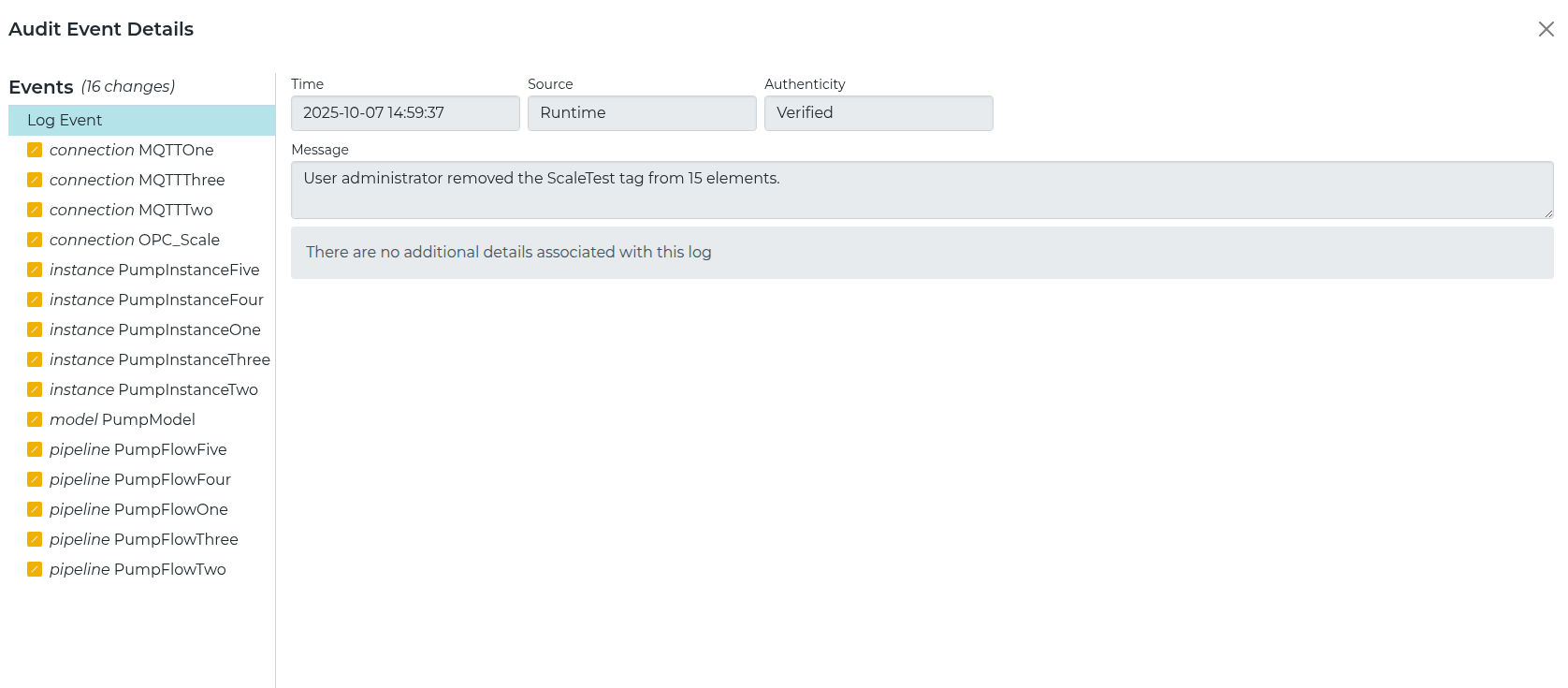Click the edit icon beside model PumpModel
This screenshot has width=1568, height=688.
35,419
